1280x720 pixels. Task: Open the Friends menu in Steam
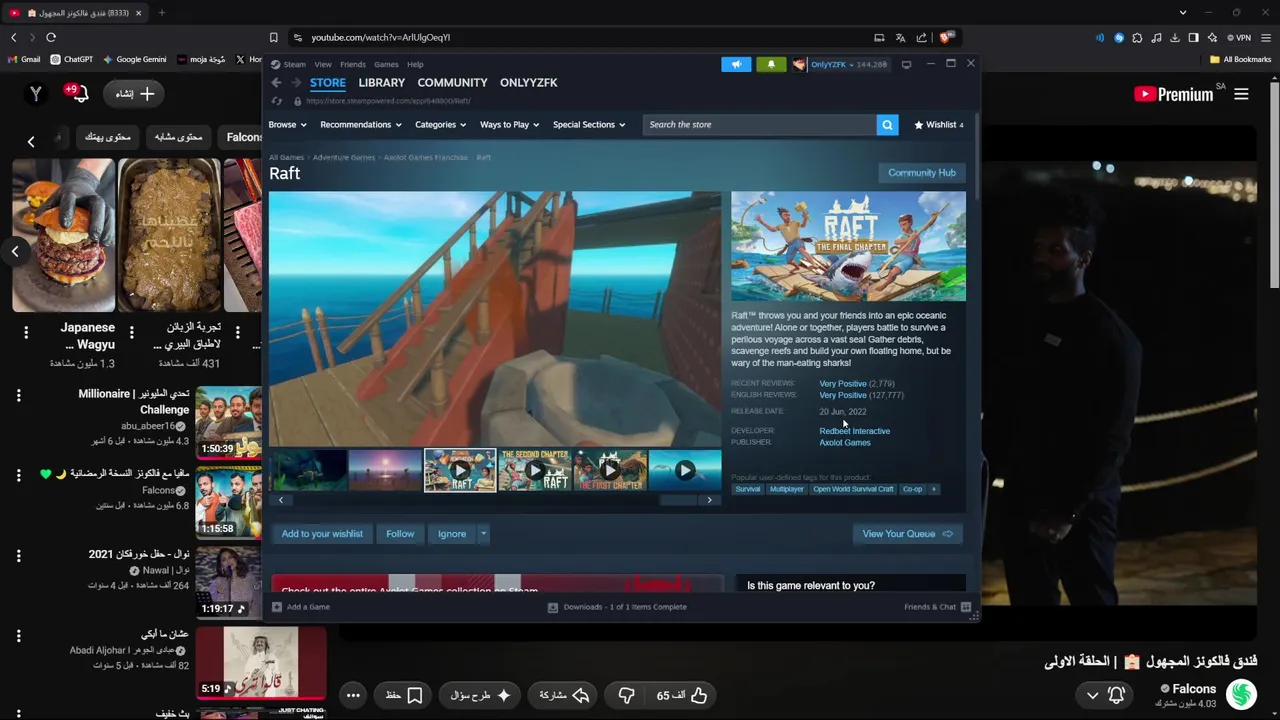[x=353, y=64]
